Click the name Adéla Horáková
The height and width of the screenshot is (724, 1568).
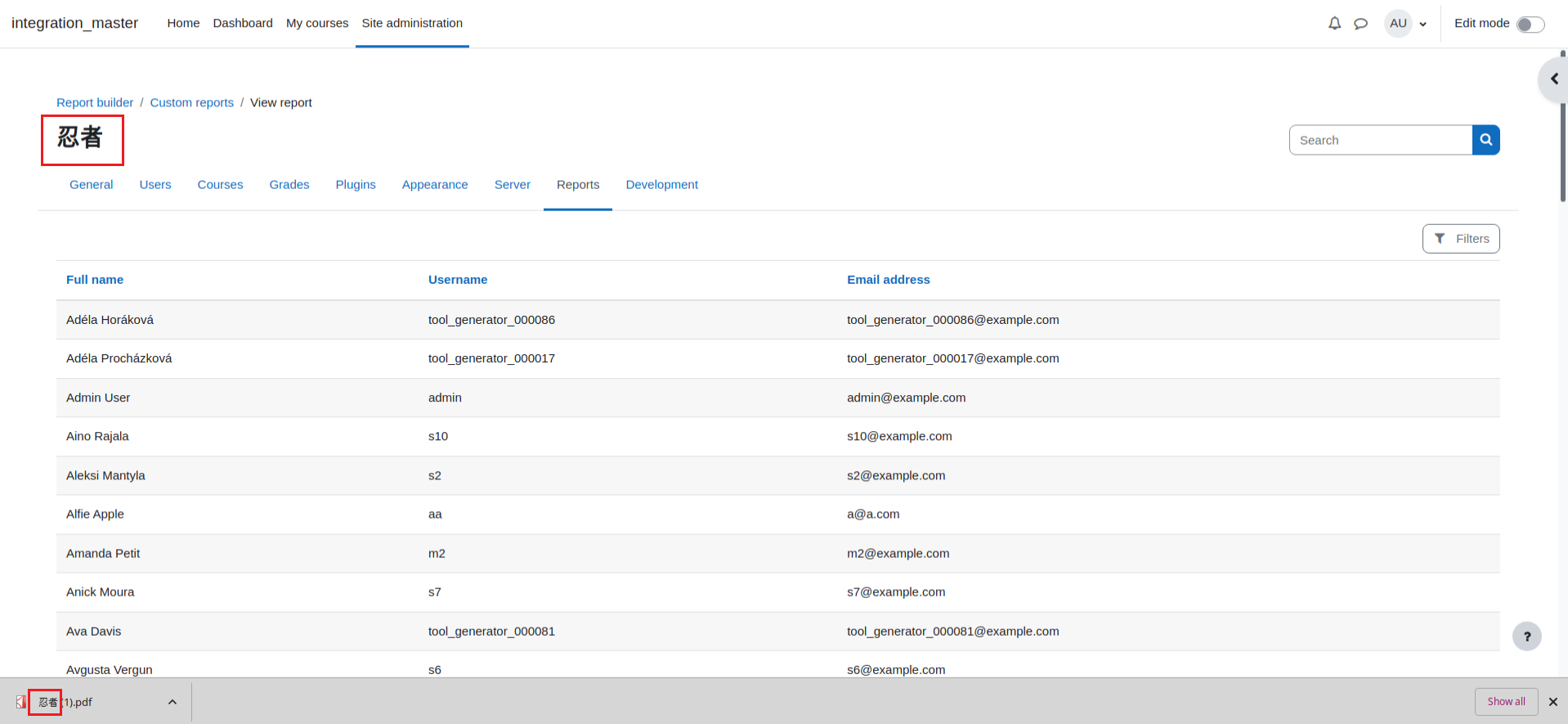(110, 320)
